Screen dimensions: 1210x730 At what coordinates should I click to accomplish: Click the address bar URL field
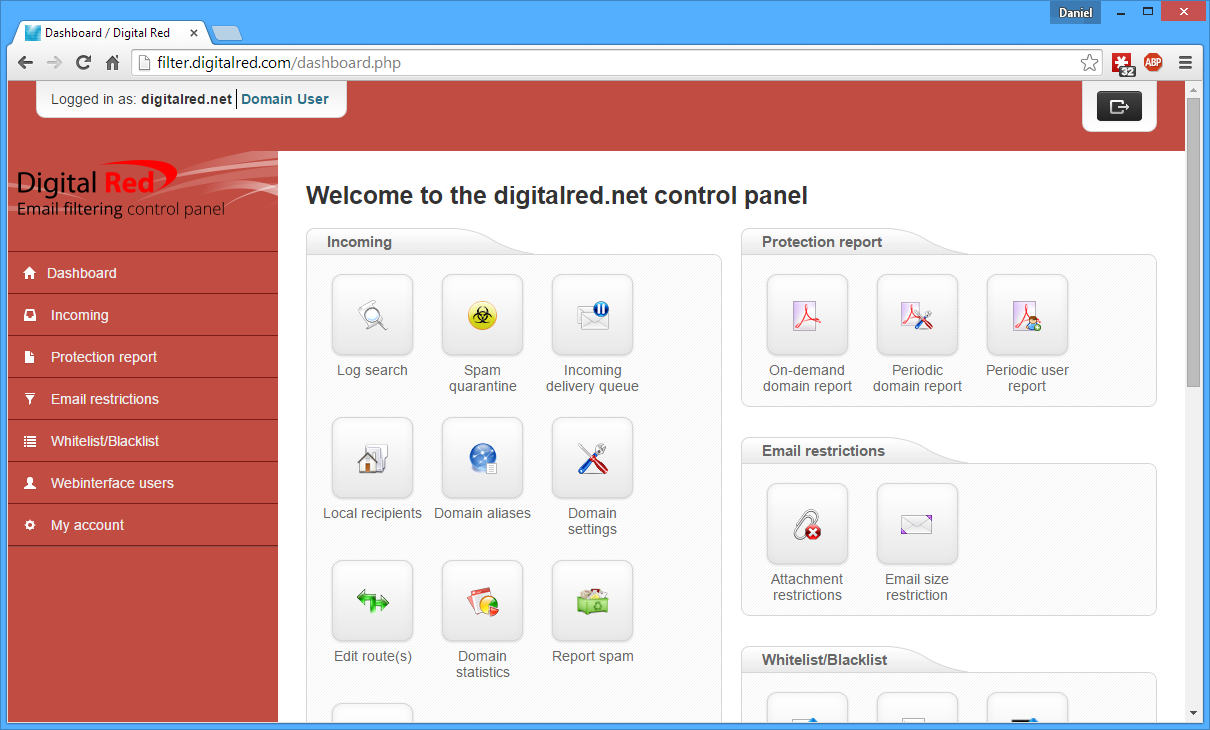618,63
